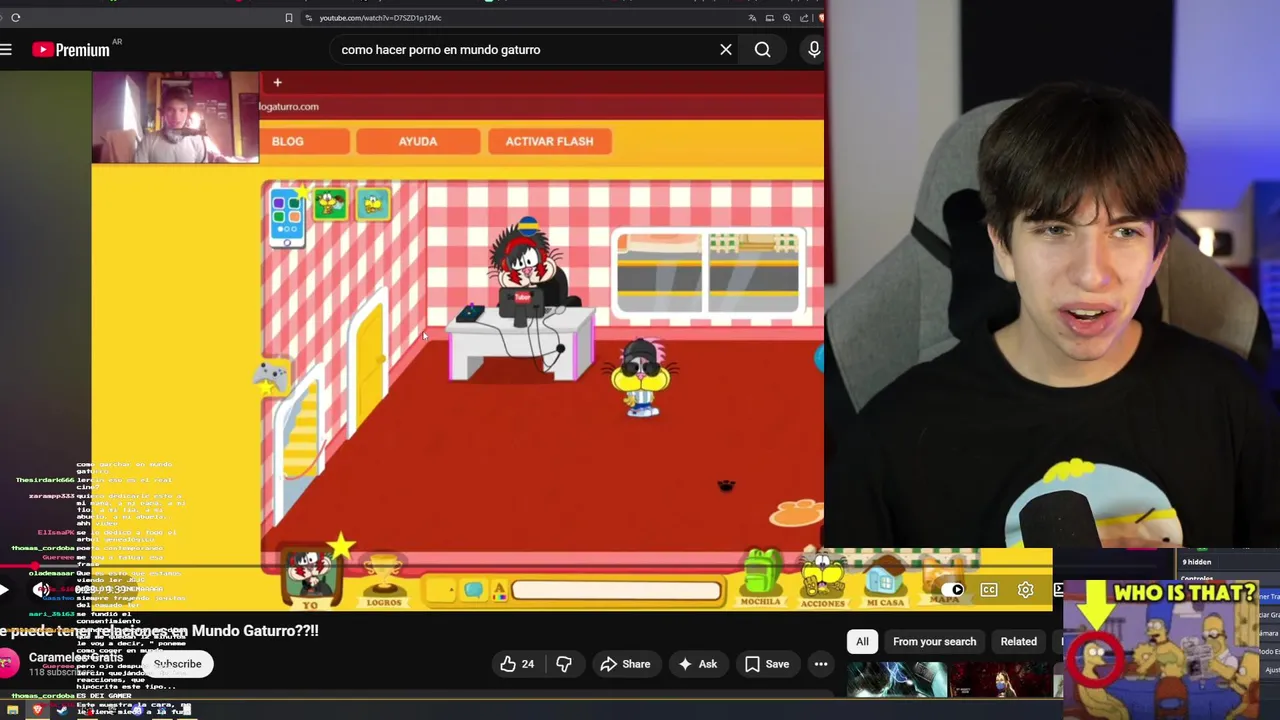Click the video title text
The width and height of the screenshot is (1280, 720).
(159, 631)
